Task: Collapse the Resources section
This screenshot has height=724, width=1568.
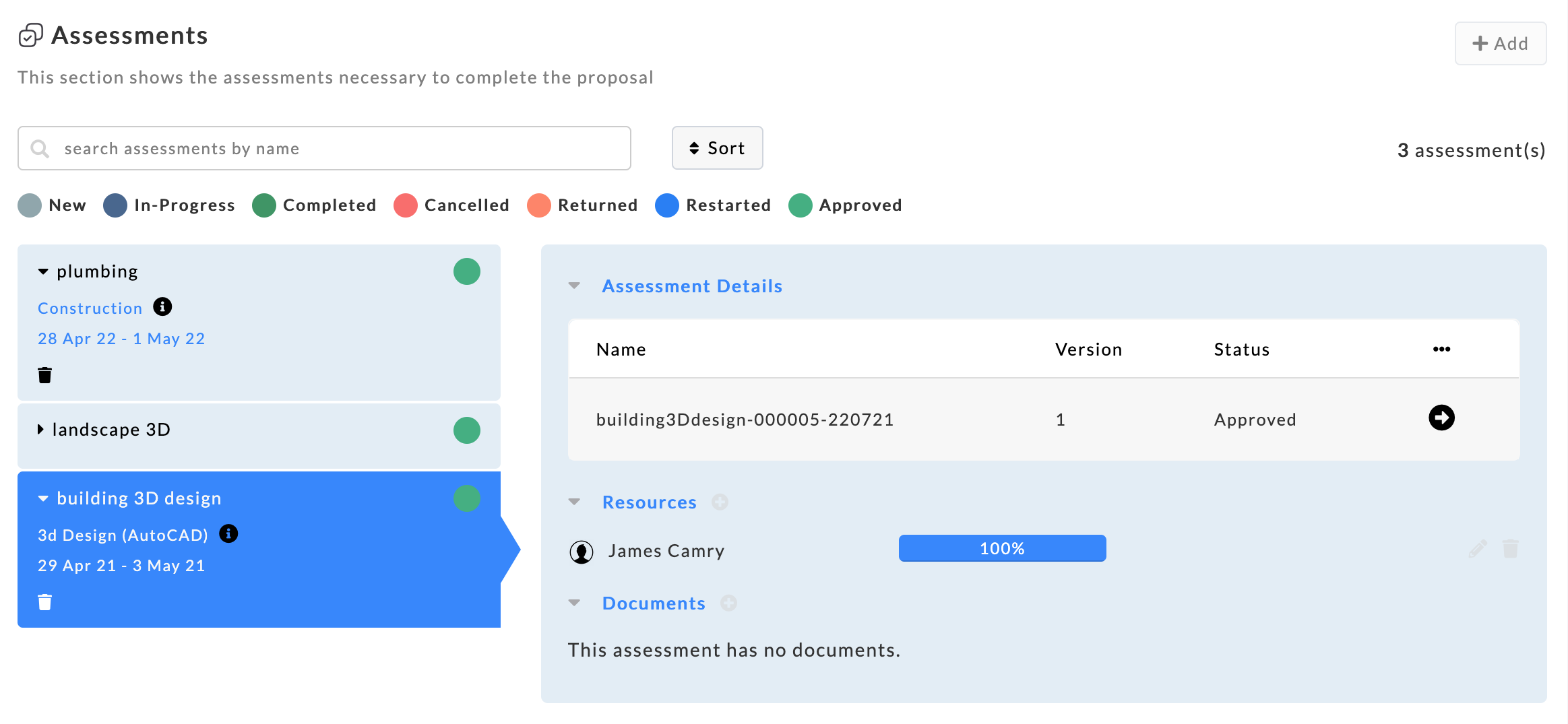Action: point(574,502)
